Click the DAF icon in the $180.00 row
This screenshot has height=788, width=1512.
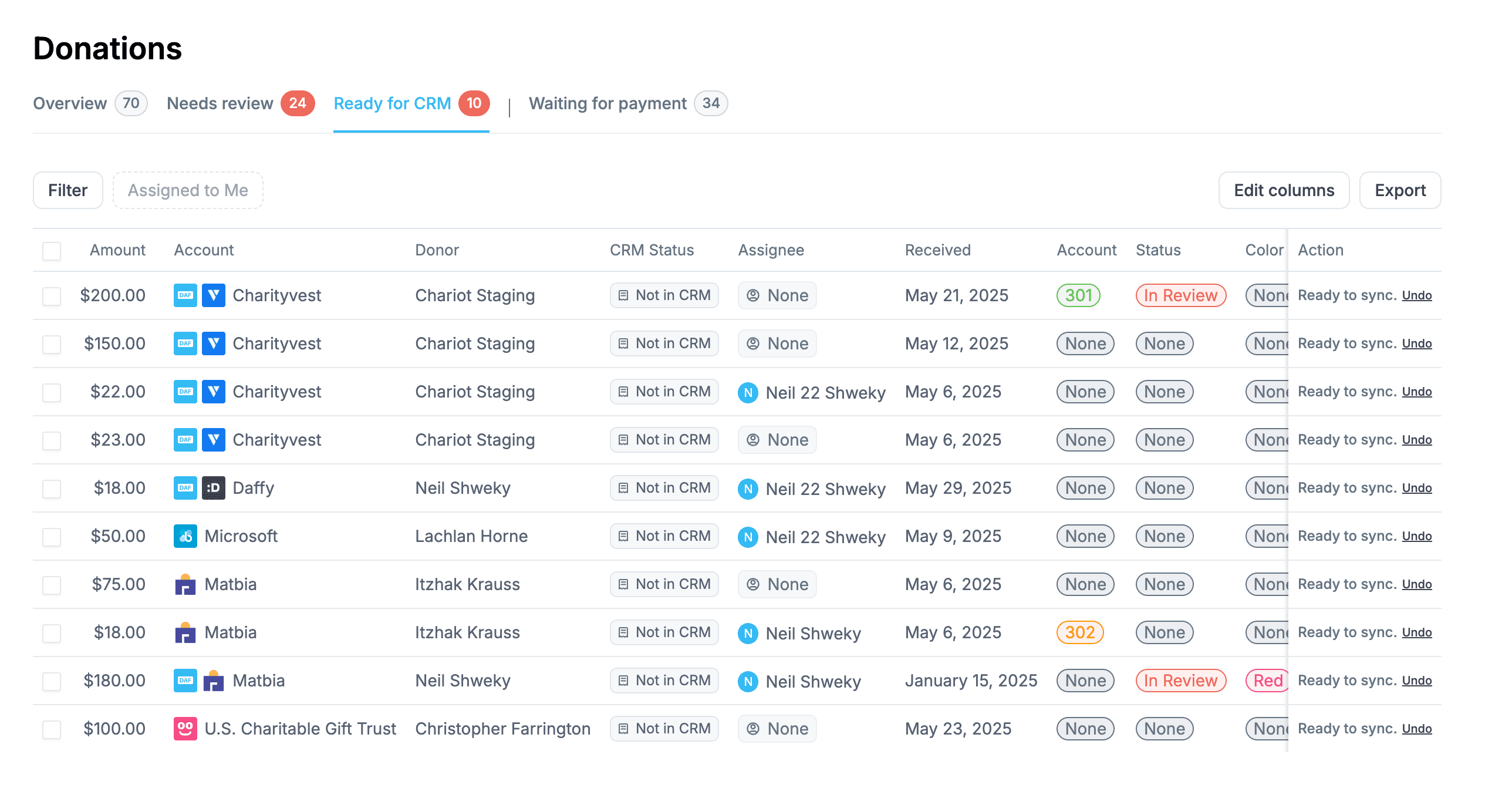pyautogui.click(x=185, y=681)
